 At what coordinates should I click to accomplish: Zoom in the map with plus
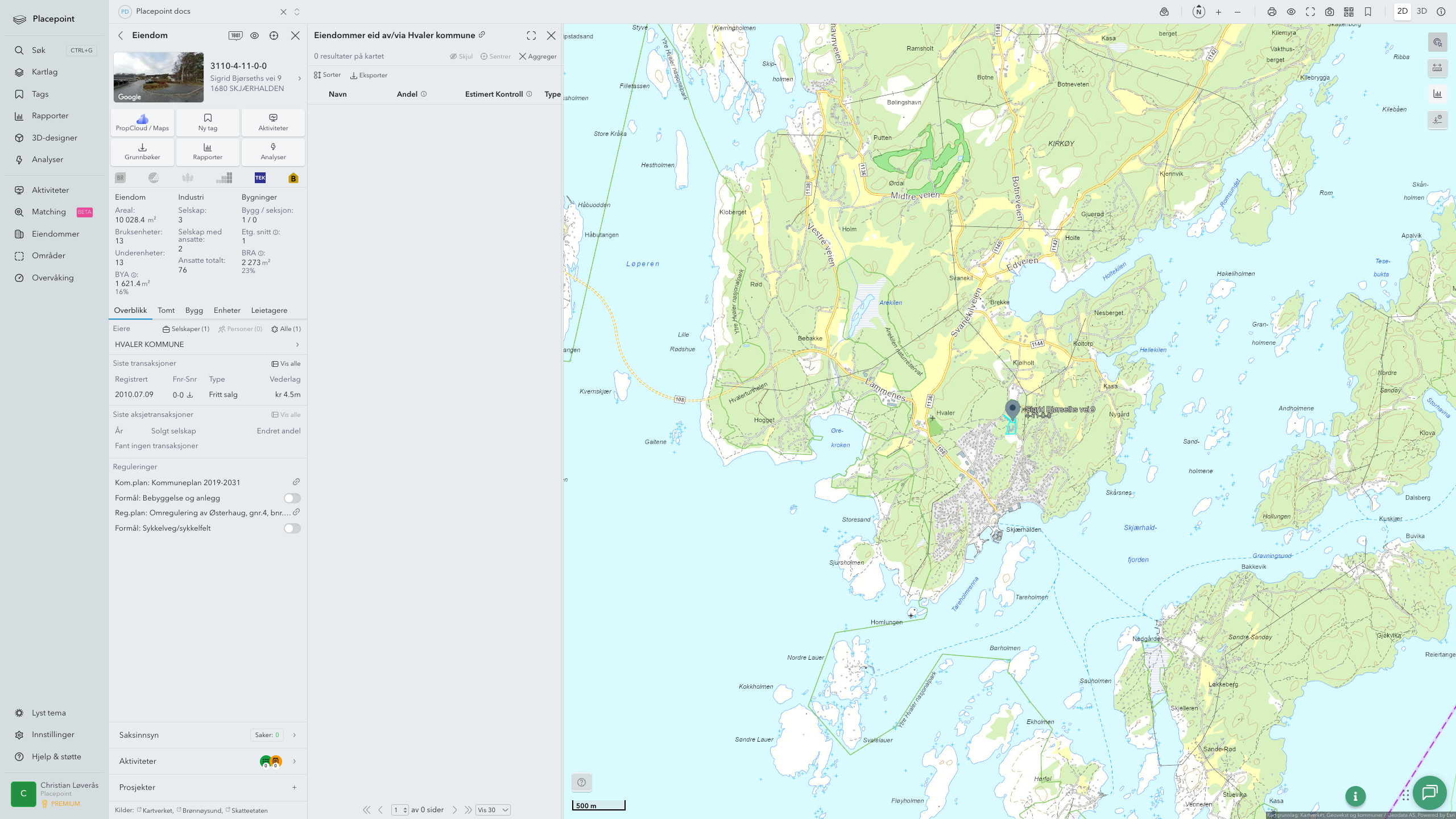point(1218,11)
